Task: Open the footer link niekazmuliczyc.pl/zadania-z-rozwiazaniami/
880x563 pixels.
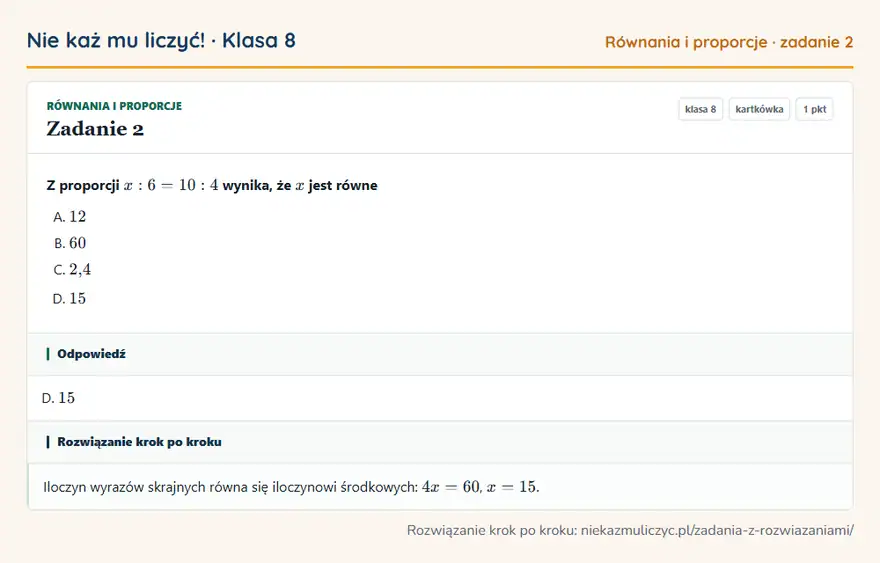Action: click(717, 530)
